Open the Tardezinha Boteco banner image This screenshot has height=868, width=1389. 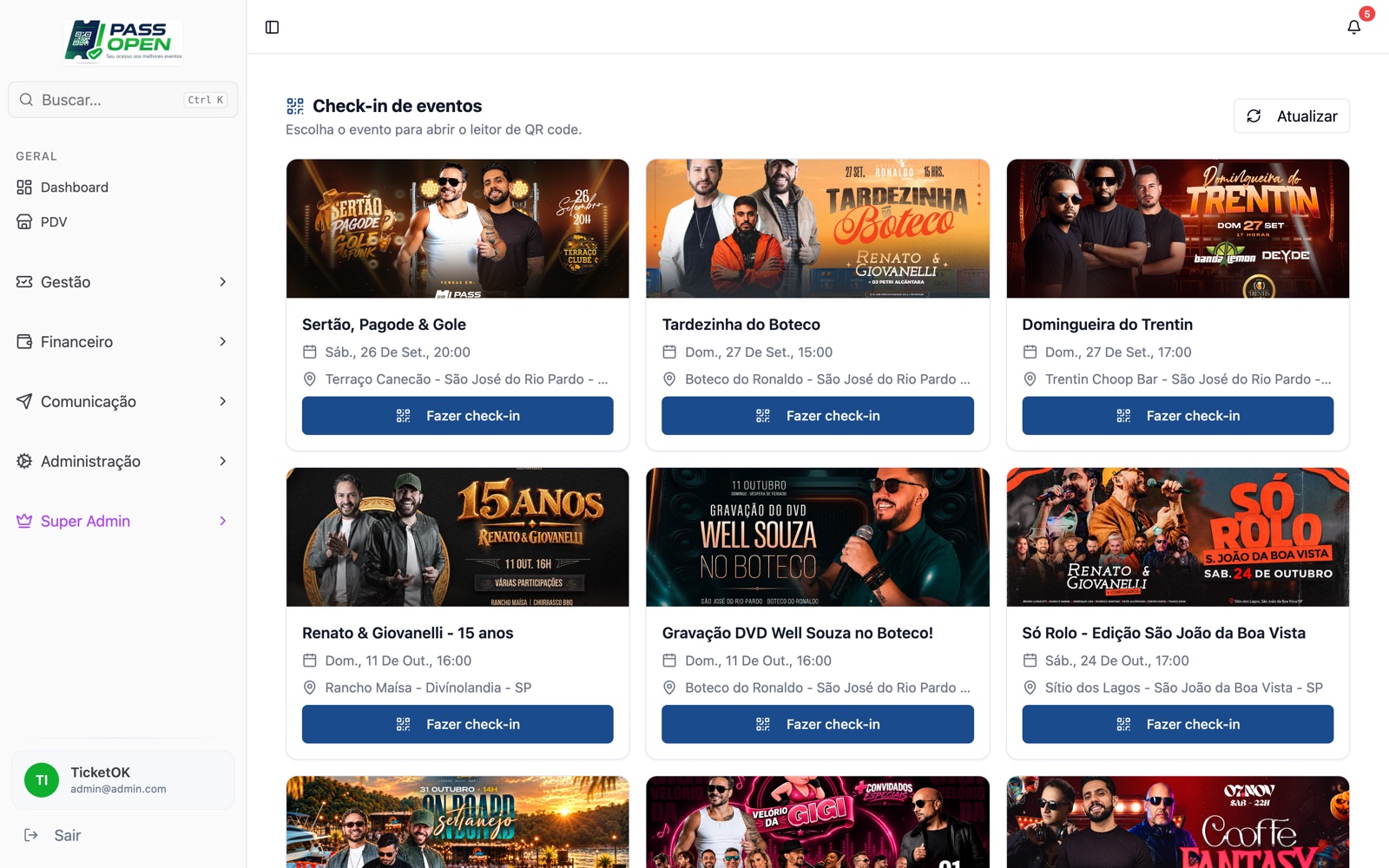(818, 228)
